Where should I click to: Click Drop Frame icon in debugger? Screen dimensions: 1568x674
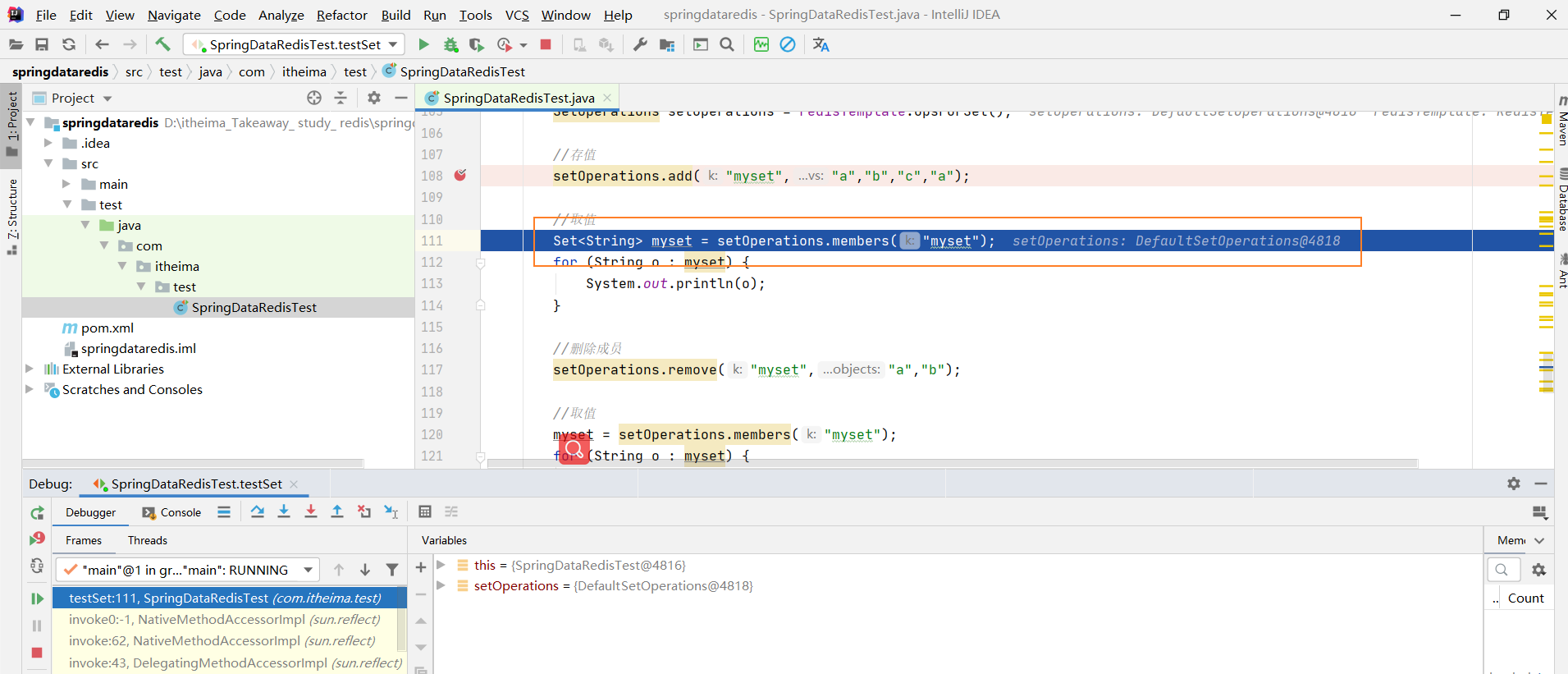[x=363, y=511]
